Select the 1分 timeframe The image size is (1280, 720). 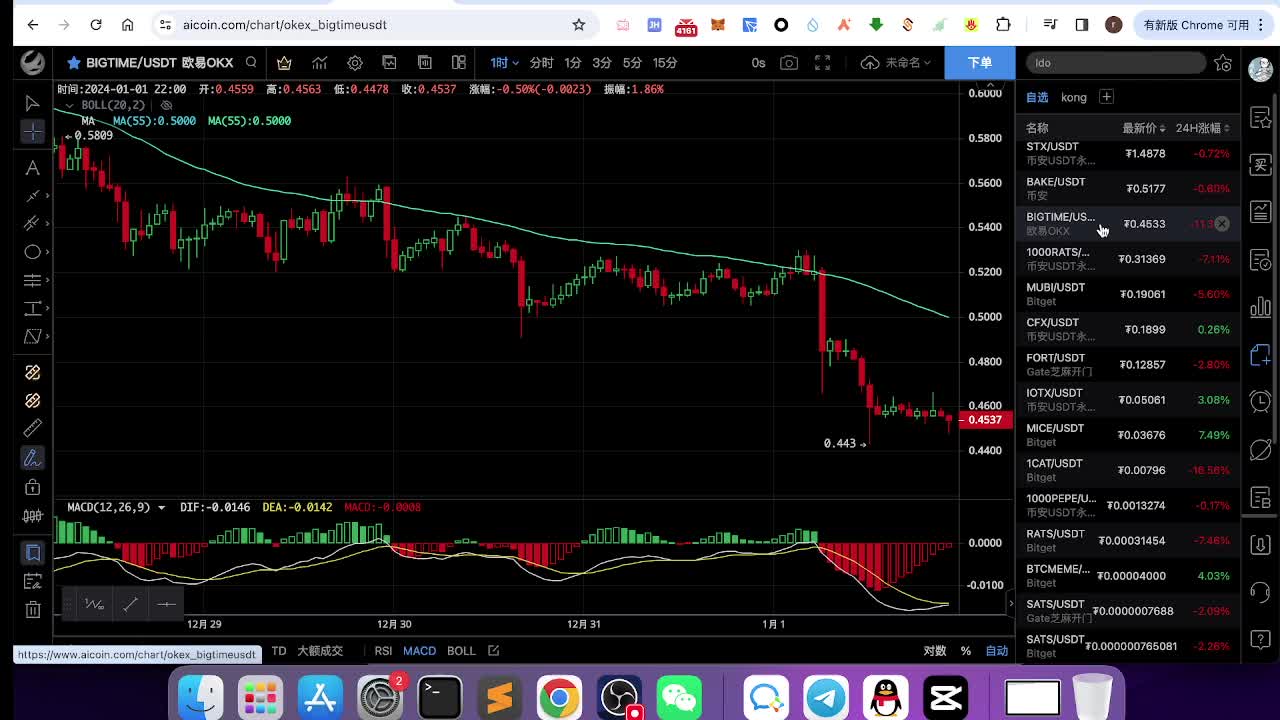pos(573,63)
